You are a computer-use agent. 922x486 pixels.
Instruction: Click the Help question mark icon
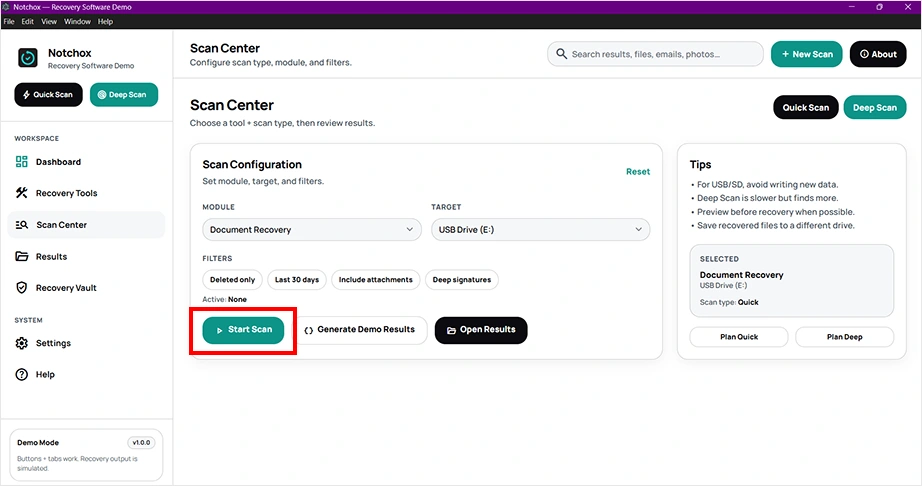coord(22,374)
